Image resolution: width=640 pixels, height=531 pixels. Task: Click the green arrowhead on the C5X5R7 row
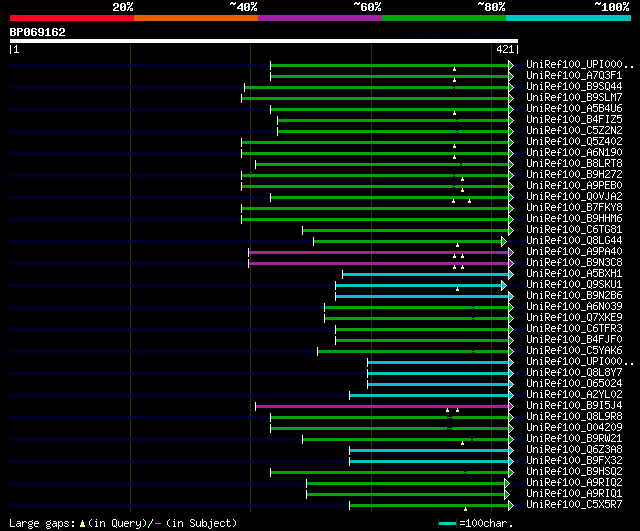click(511, 506)
